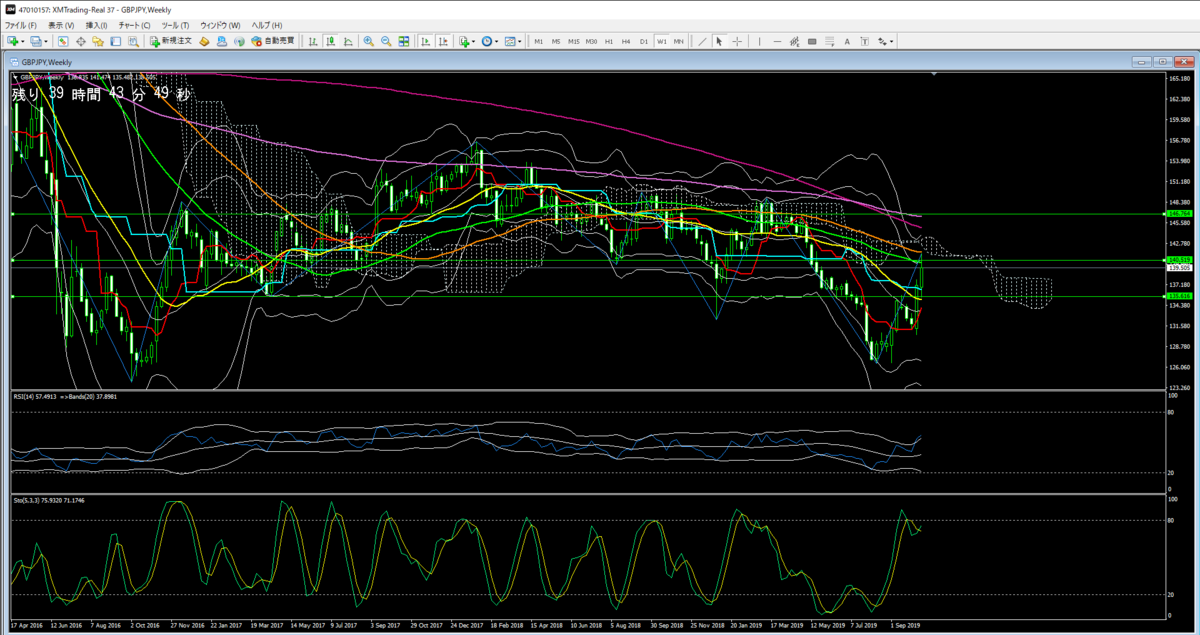The width and height of the screenshot is (1200, 635).
Task: Show the Terminal panel
Action: click(115, 41)
